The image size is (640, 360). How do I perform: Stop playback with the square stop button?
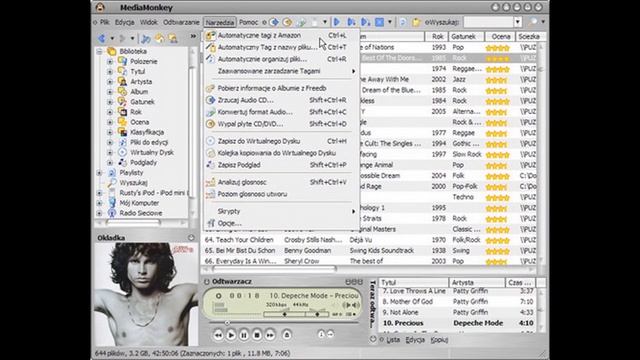[257, 335]
